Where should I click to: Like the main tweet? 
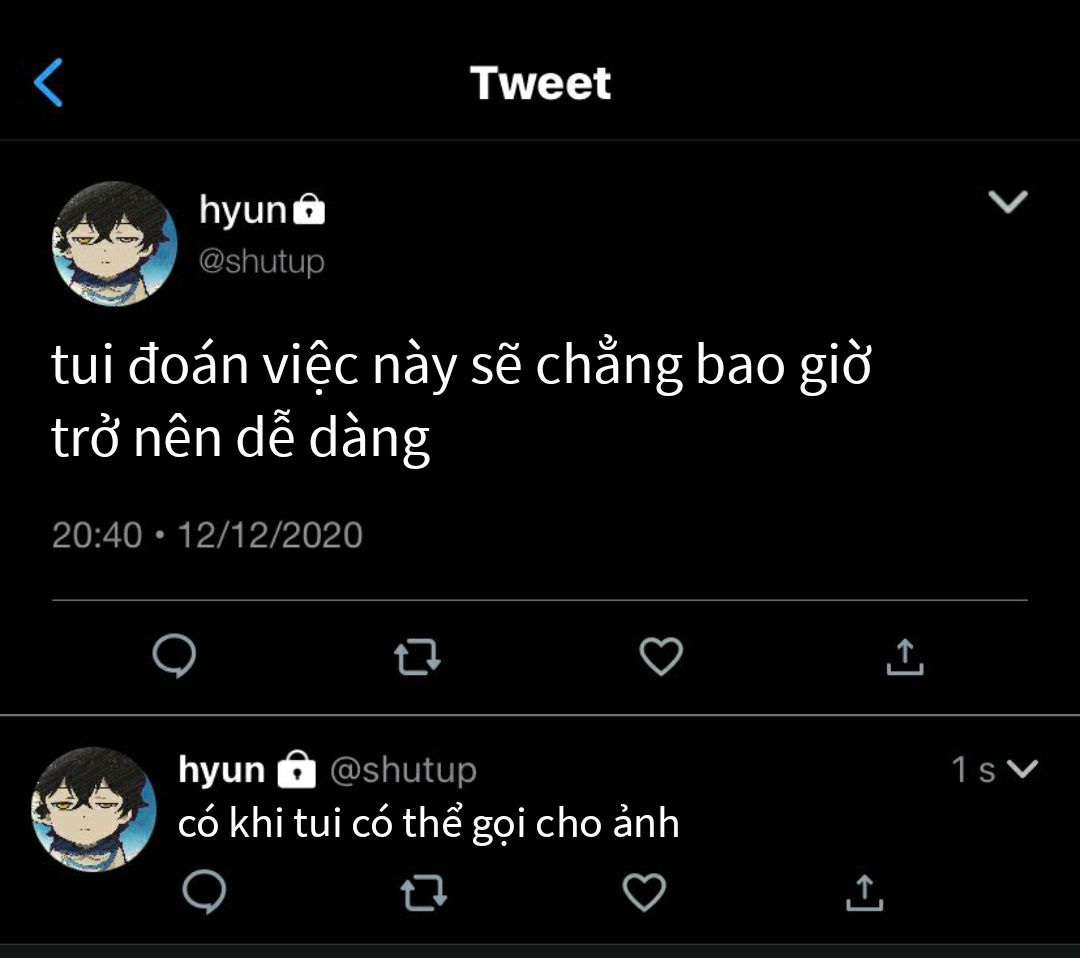pos(660,657)
